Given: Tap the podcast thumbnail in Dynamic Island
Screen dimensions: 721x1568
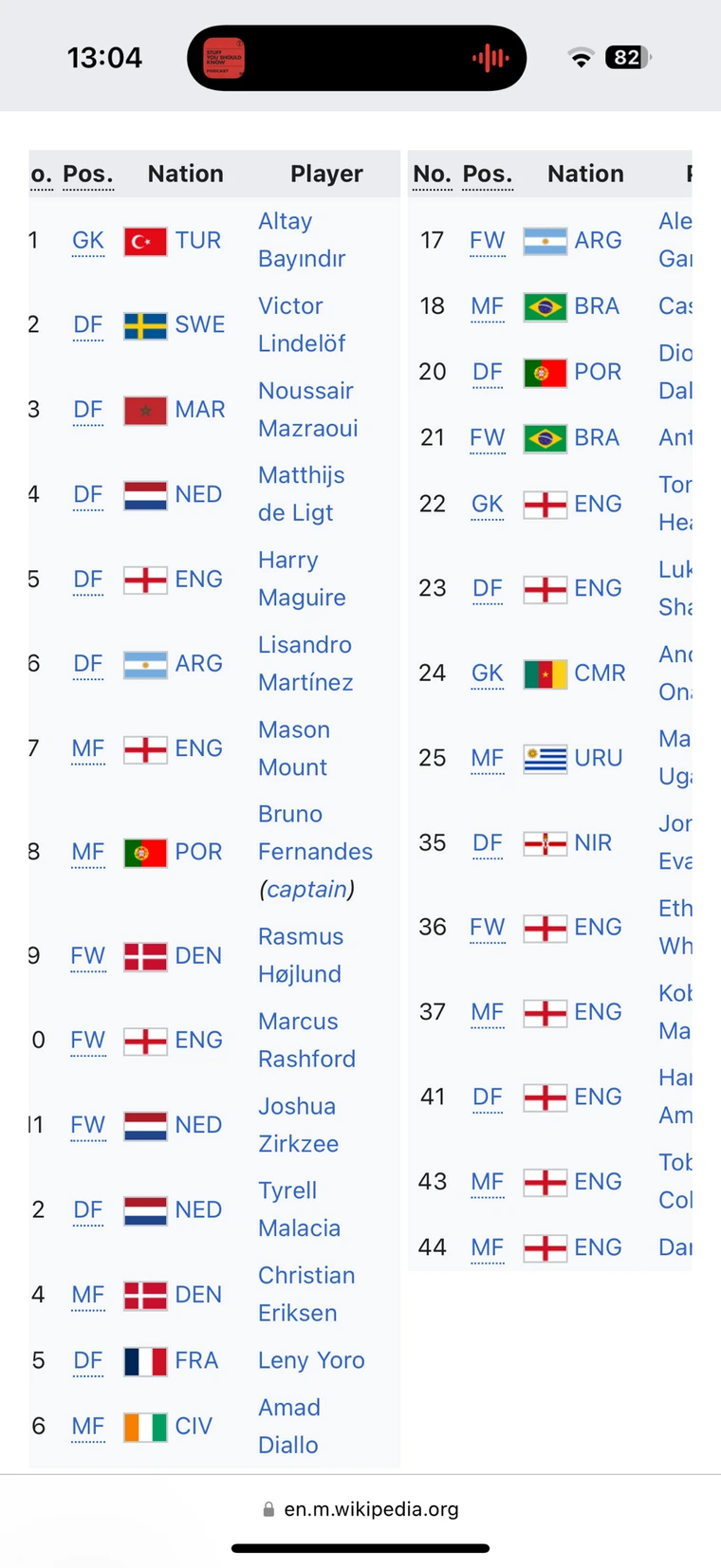Looking at the screenshot, I should tap(225, 58).
